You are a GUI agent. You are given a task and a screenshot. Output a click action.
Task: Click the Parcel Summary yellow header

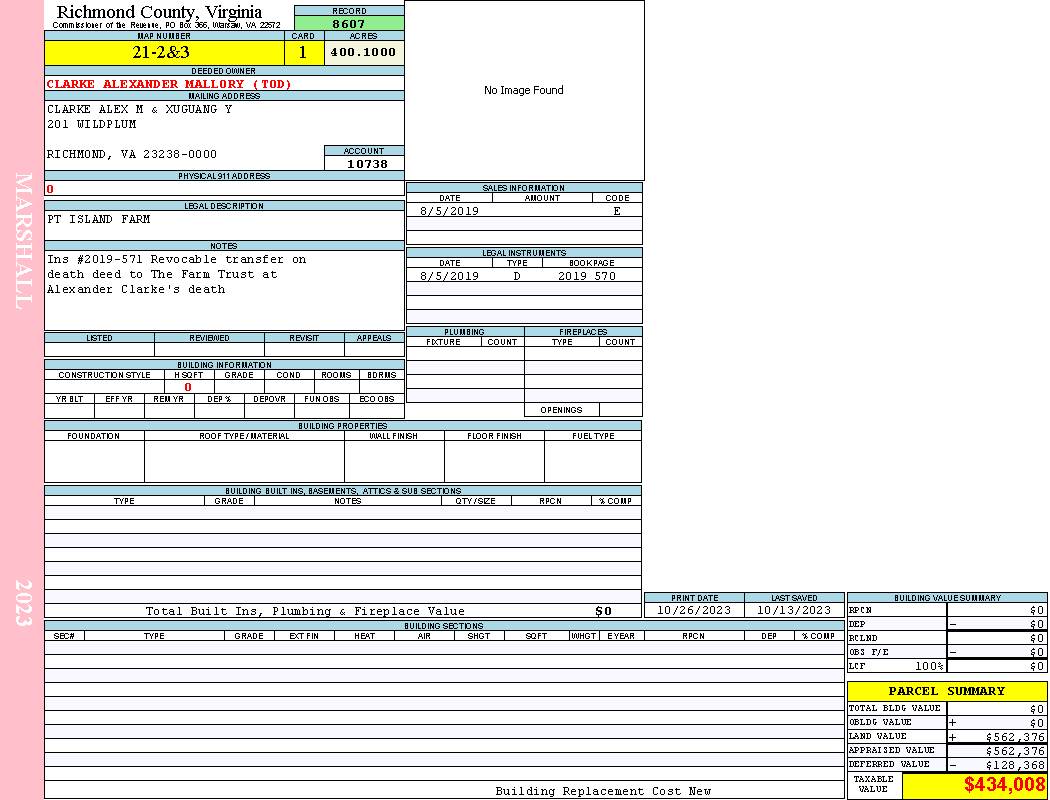tap(946, 691)
